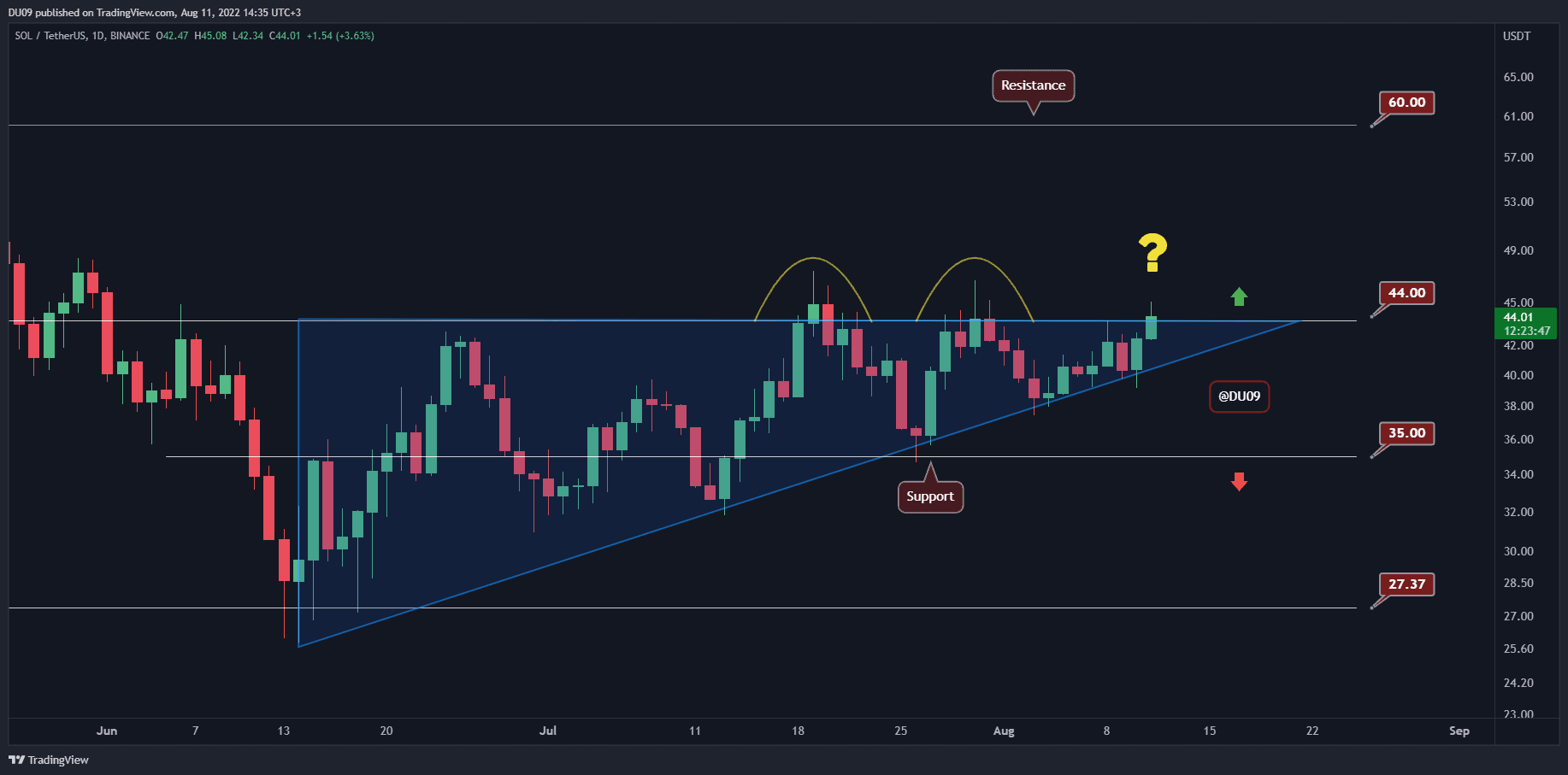Click the 30.00 price axis value
Viewport: 1568px width, 775px height.
coord(1518,551)
